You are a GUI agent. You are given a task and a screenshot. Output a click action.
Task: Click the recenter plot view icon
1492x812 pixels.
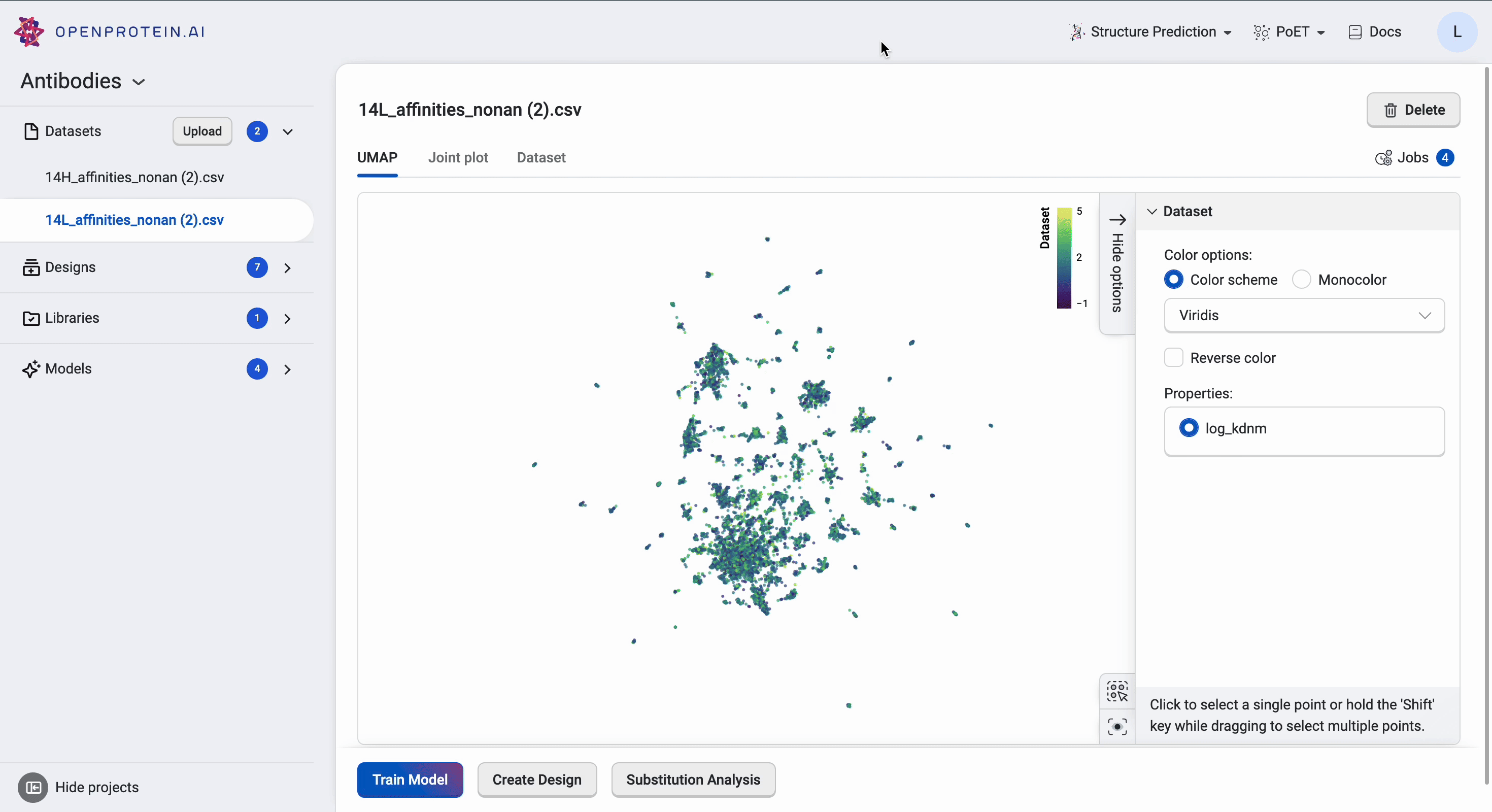(1116, 726)
